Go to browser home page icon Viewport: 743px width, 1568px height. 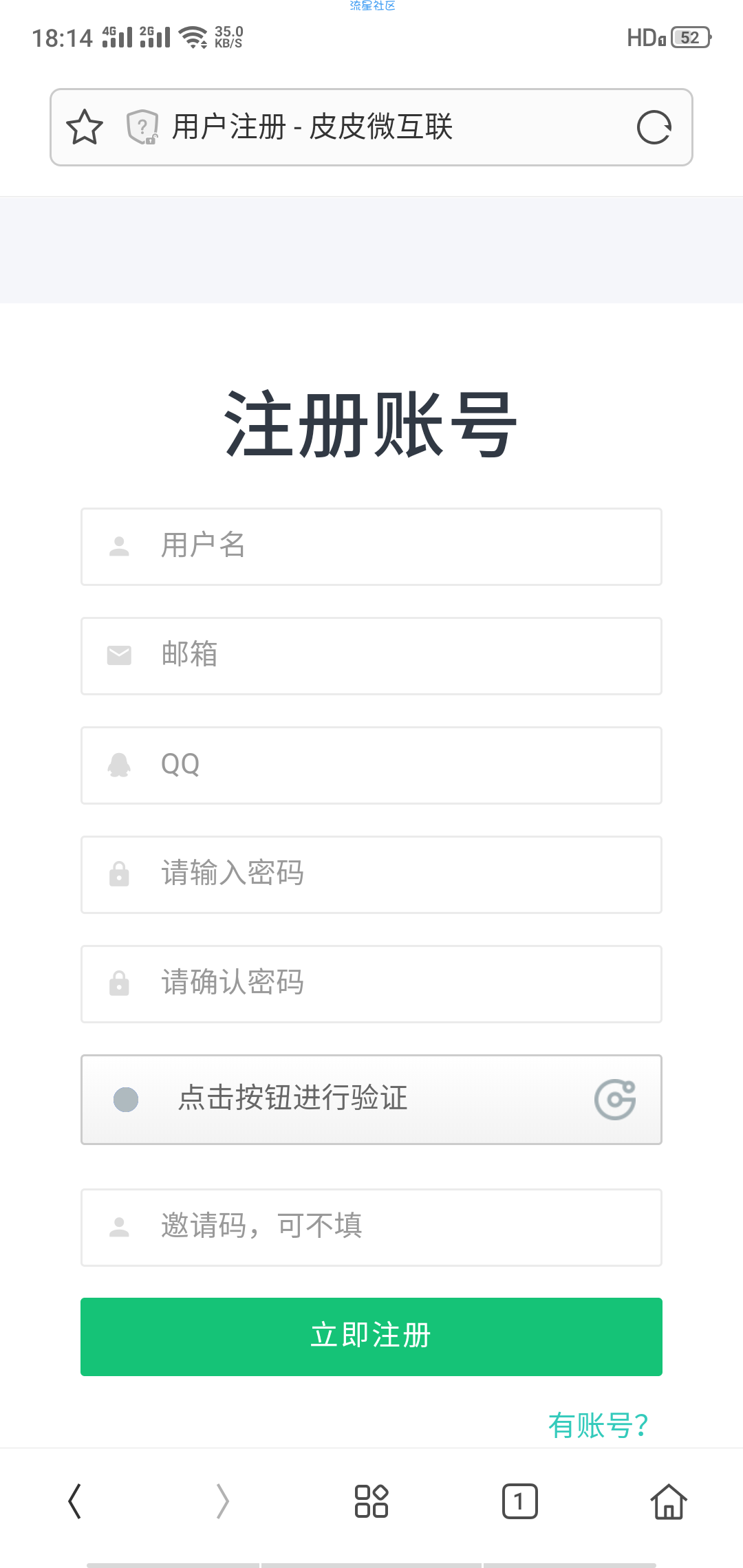(669, 1501)
